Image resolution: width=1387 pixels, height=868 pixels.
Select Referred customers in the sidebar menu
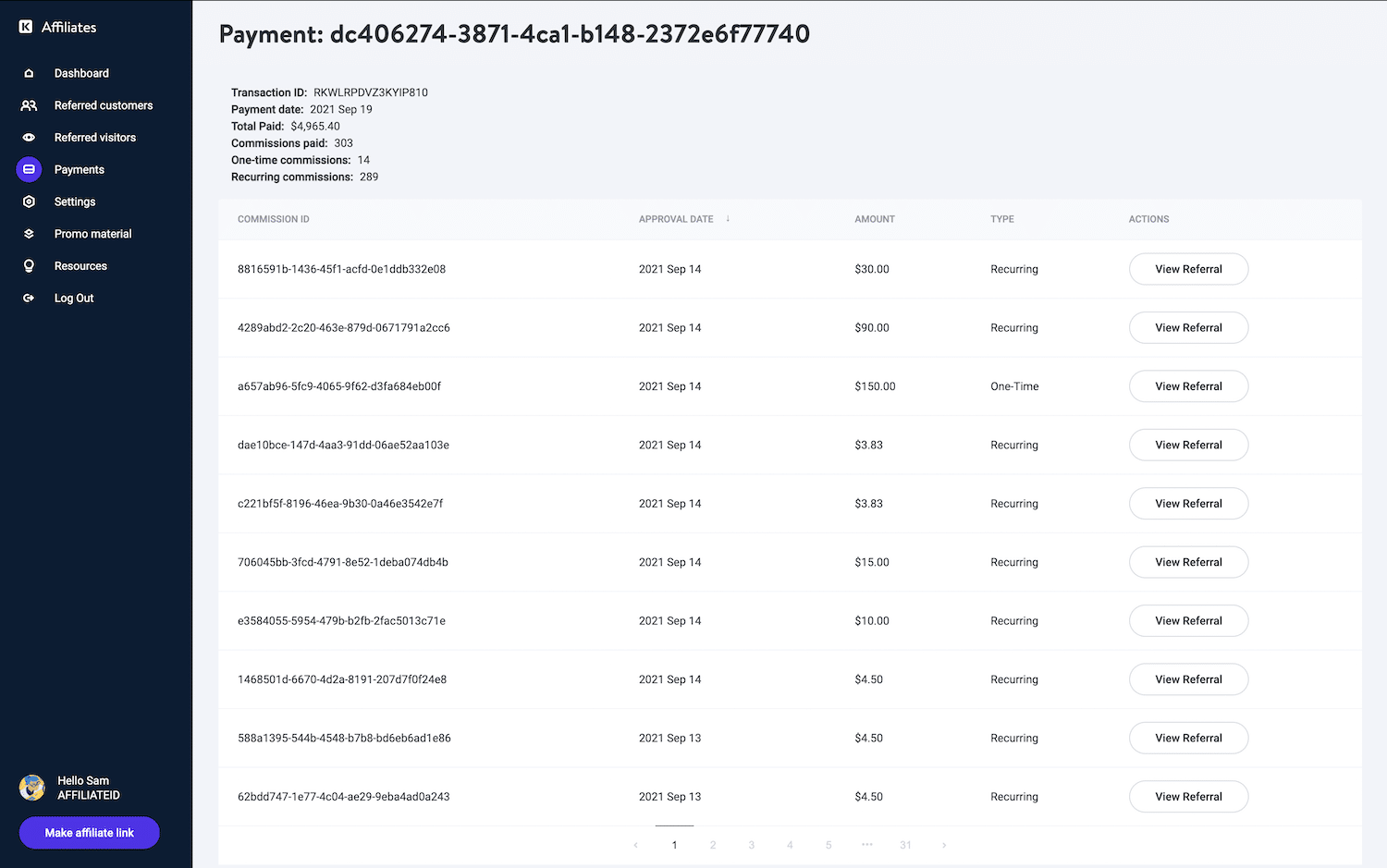tap(104, 105)
